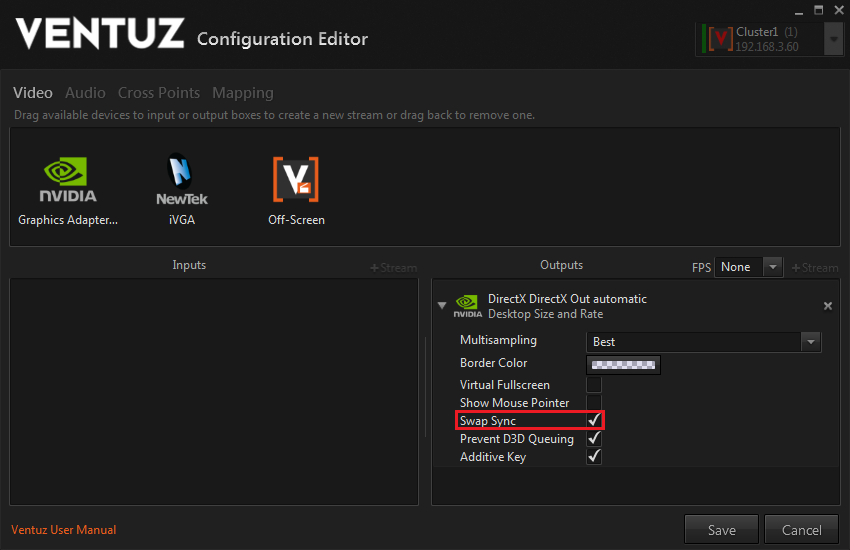Select the NewTek iVGA device icon

click(x=181, y=180)
